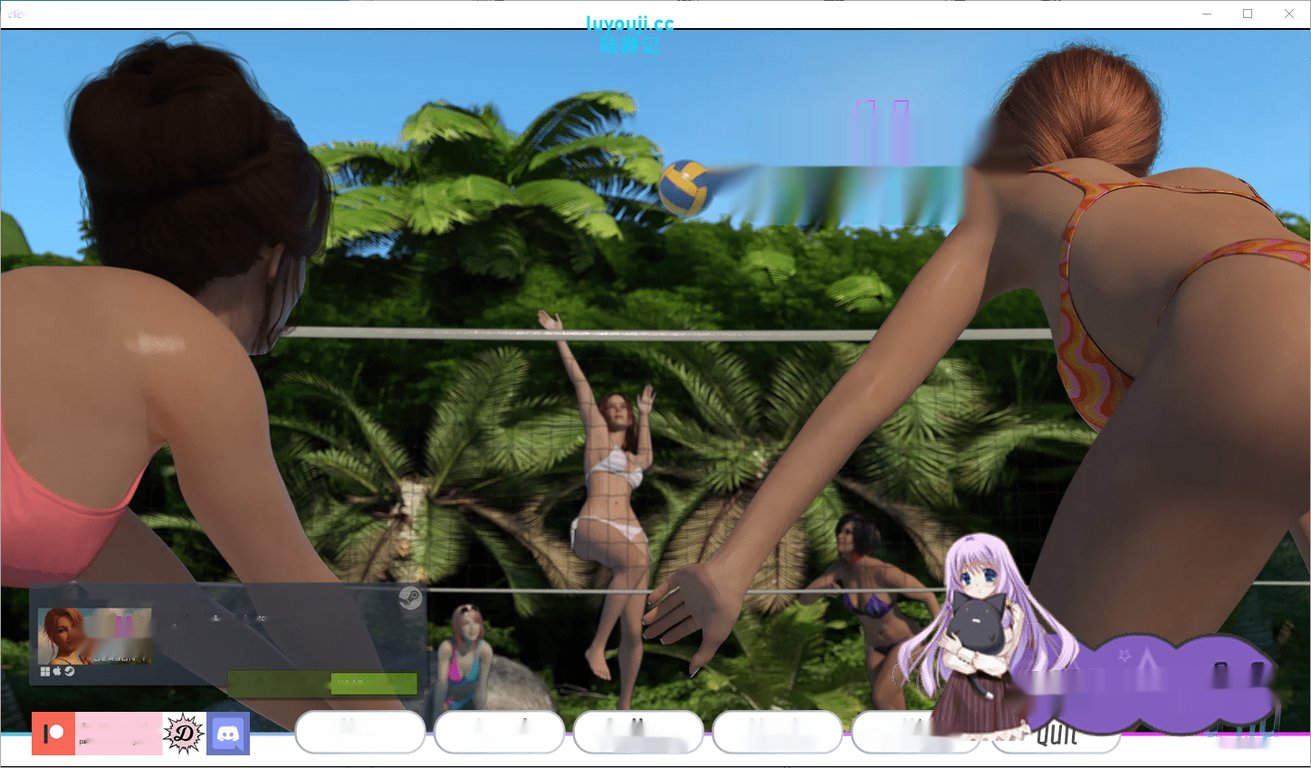
Task: Click the Discord logo icon
Action: [228, 735]
